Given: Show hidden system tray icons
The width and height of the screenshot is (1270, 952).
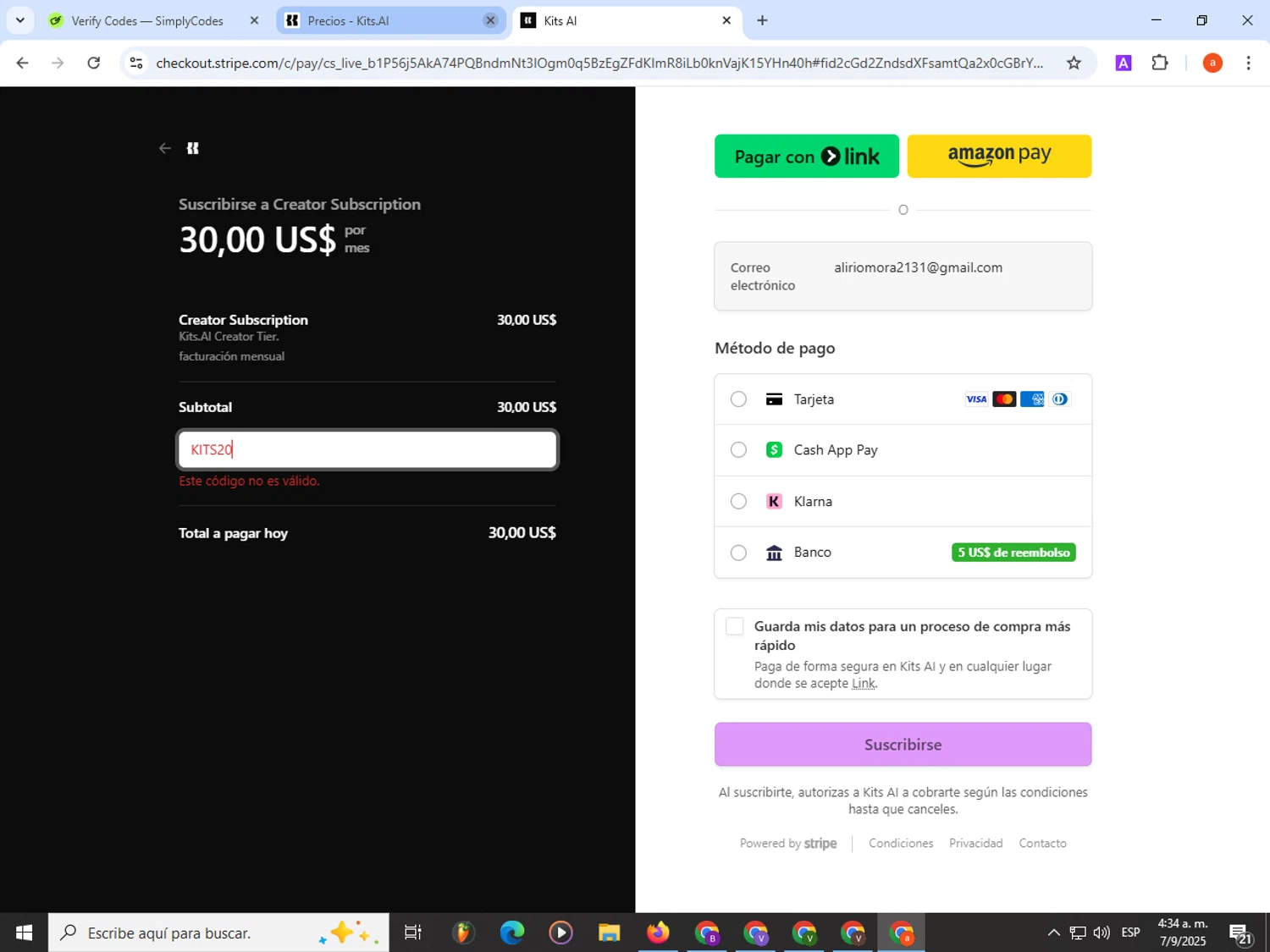Looking at the screenshot, I should click(1053, 933).
